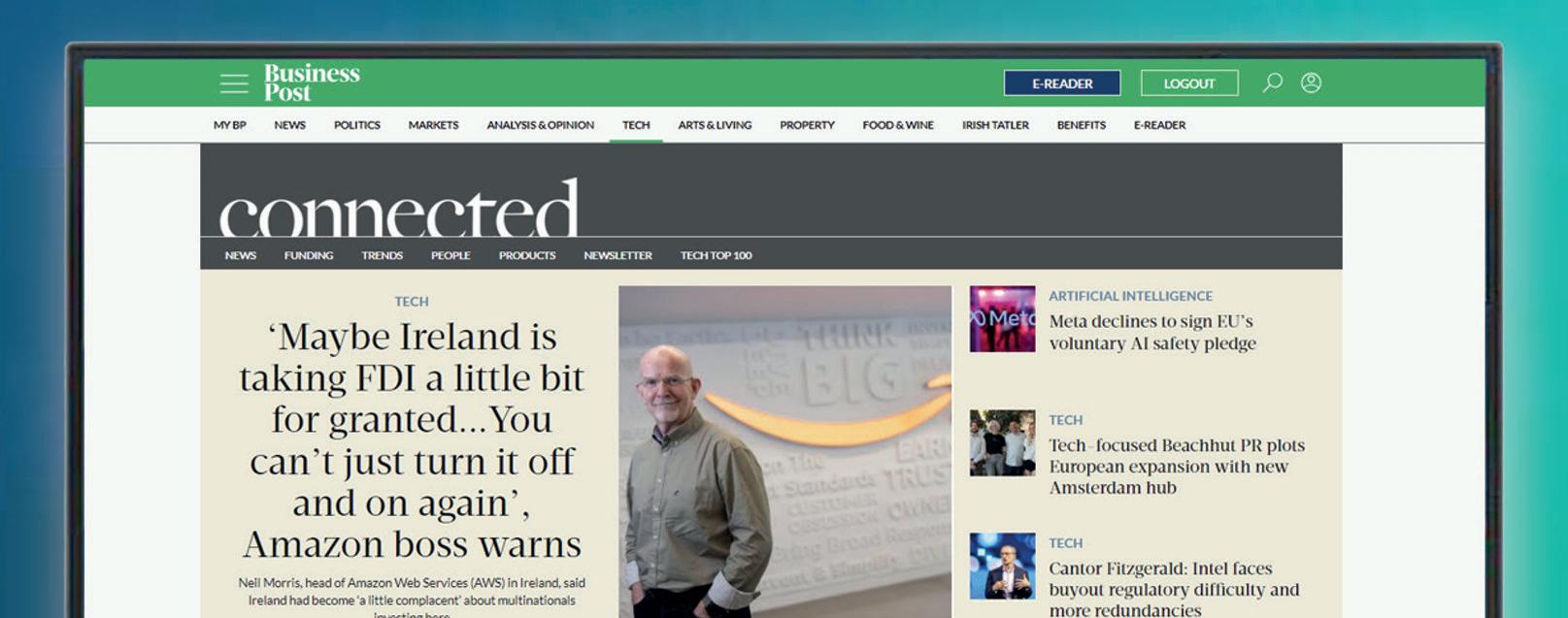Click the Business Post logo
Screen dimensions: 1568x618
click(x=312, y=82)
